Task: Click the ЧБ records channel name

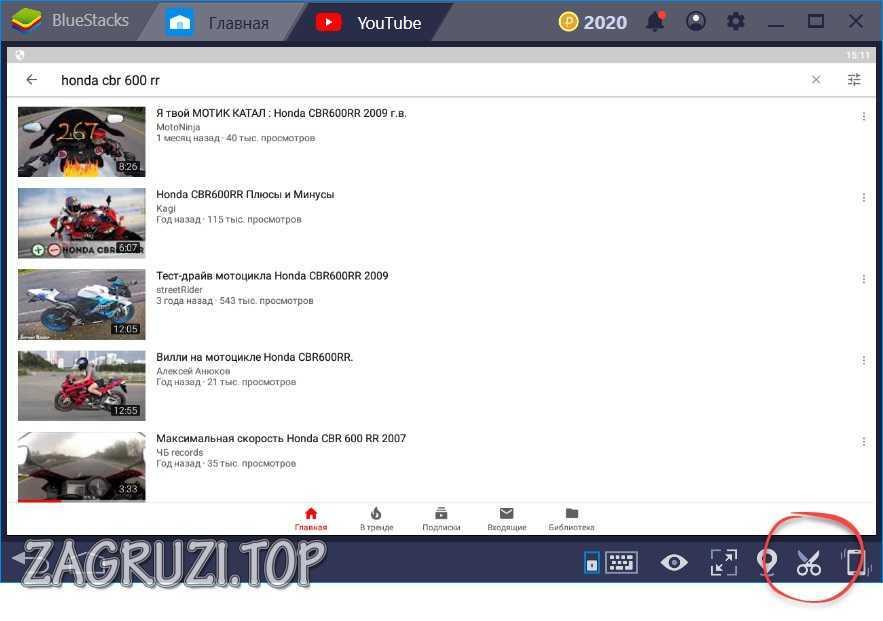Action: [180, 452]
